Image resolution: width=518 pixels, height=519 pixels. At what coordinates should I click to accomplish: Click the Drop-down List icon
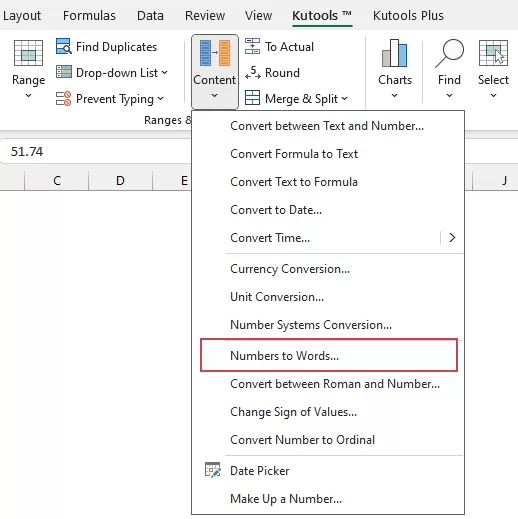coord(63,72)
